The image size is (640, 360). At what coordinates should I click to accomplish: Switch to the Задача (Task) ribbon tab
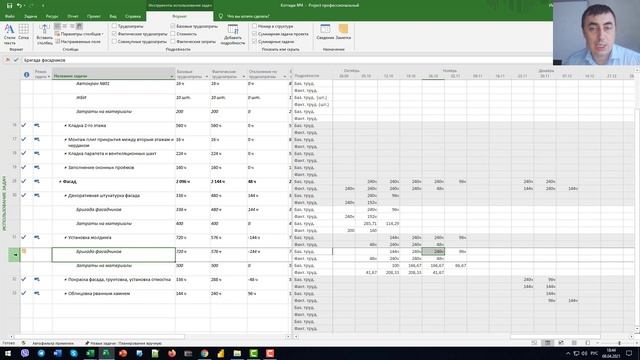(31, 16)
